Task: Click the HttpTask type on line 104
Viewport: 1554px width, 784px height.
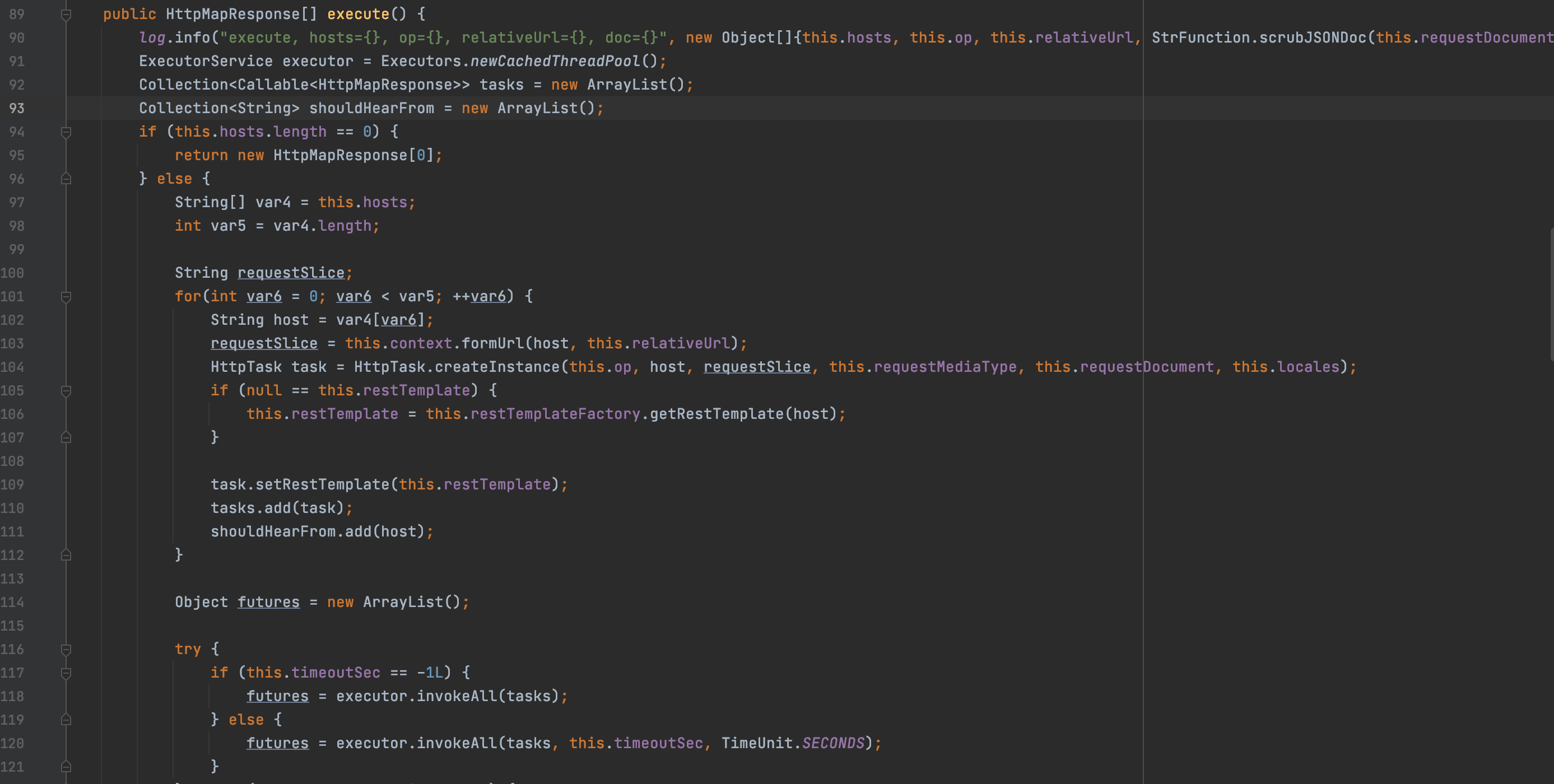Action: [x=246, y=367]
